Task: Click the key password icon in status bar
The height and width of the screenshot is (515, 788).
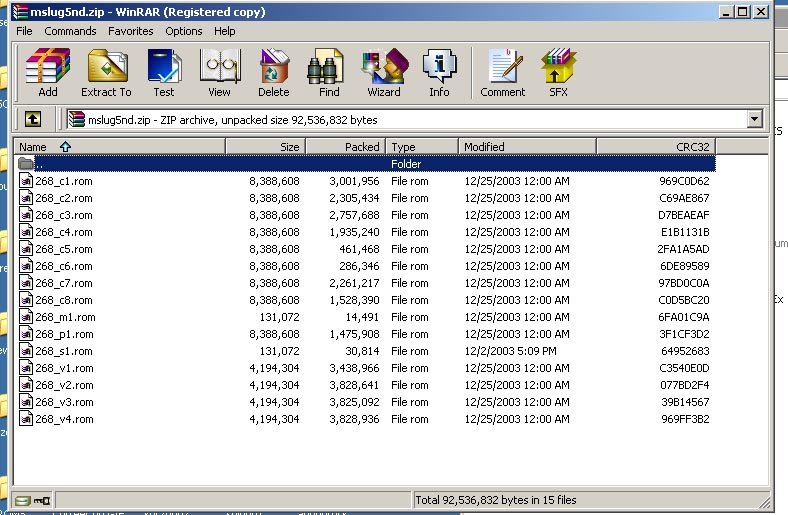Action: (x=42, y=500)
